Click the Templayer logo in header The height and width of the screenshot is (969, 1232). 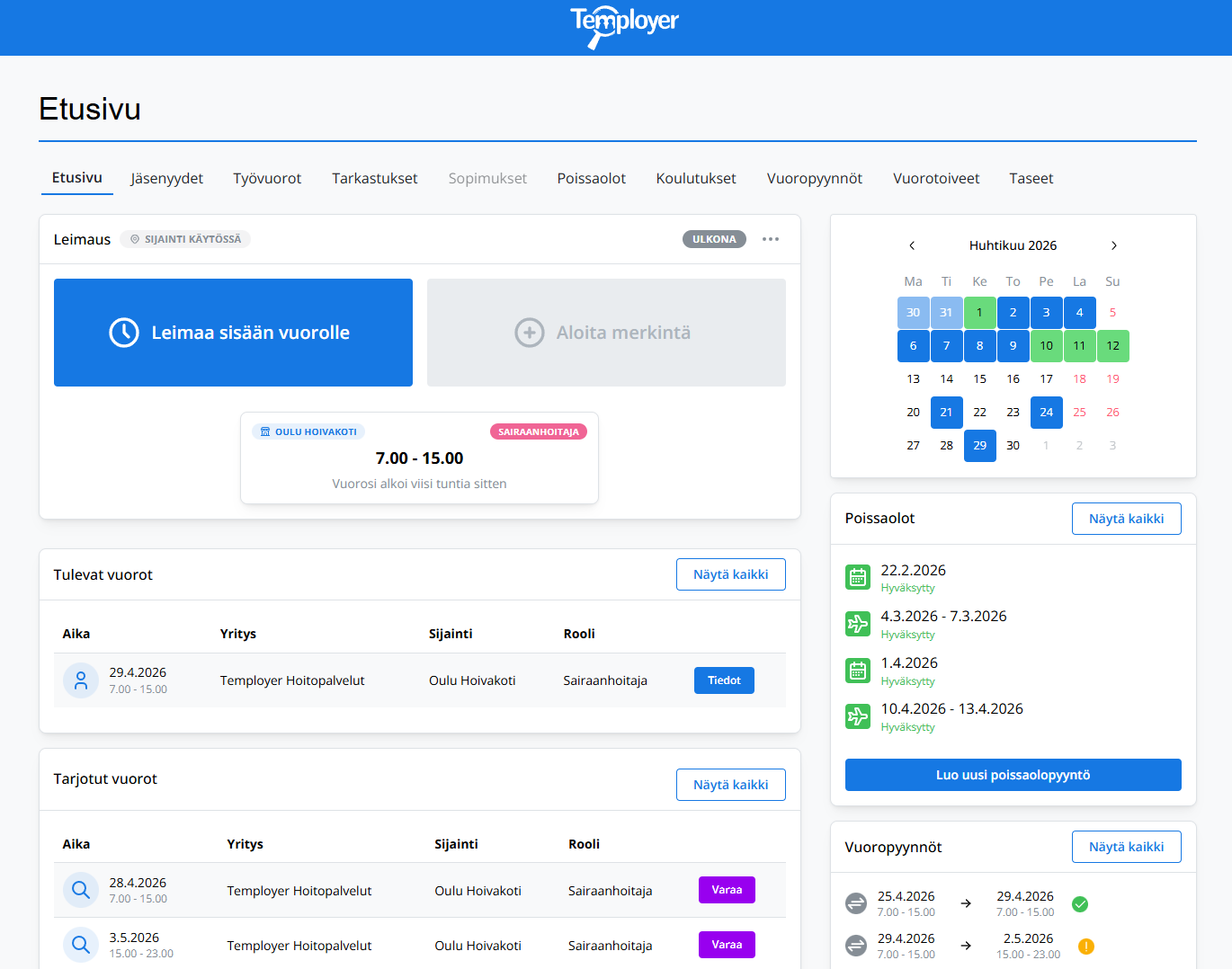coord(624,26)
